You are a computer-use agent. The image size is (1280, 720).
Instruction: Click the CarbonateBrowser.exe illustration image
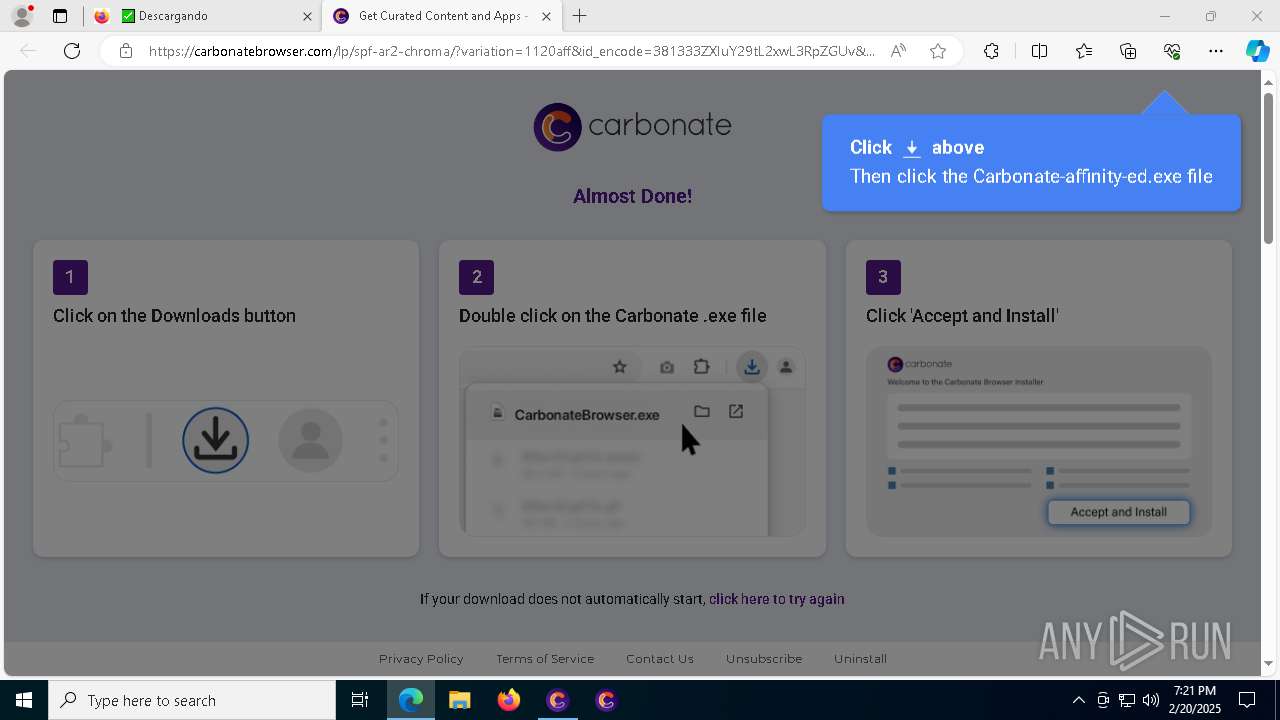click(632, 441)
